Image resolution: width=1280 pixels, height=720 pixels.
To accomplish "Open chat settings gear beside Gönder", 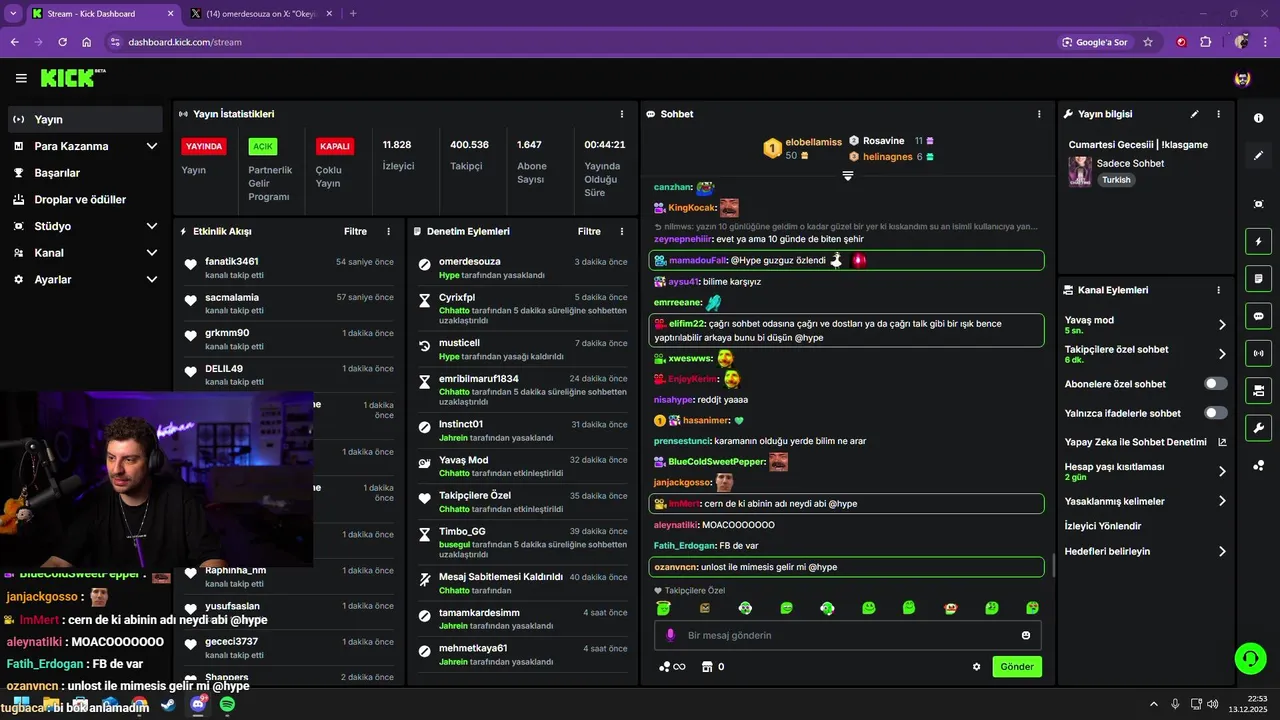I will click(x=977, y=667).
